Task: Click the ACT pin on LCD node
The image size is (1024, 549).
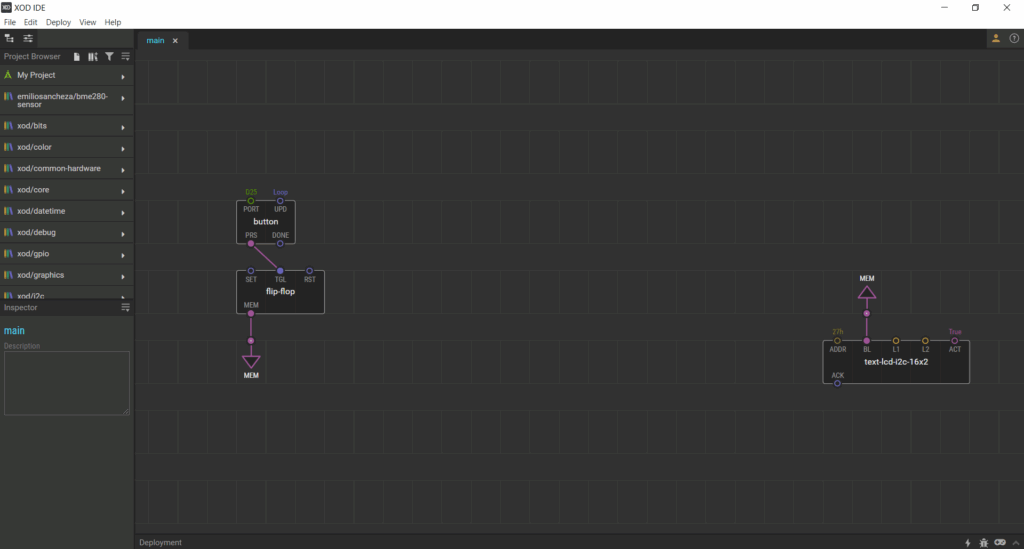Action: (955, 341)
